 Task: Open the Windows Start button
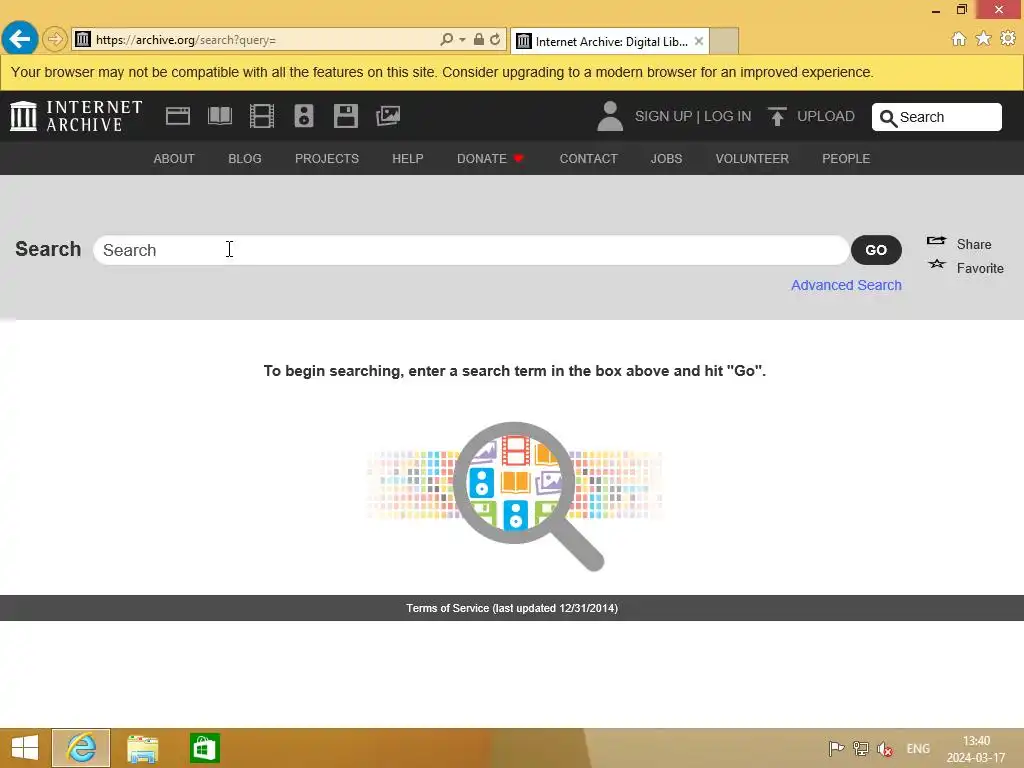coord(25,748)
